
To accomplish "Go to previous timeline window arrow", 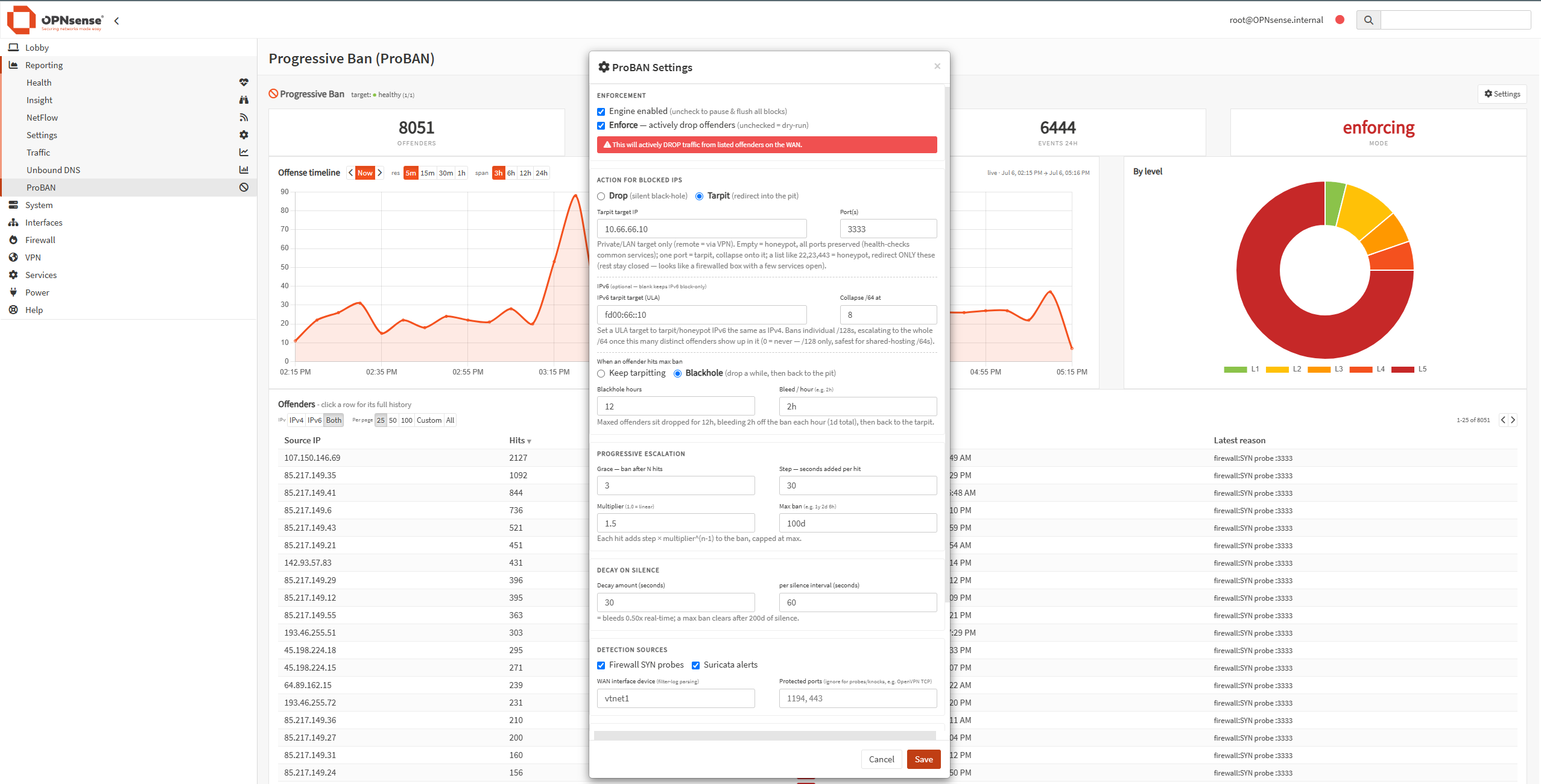I will 350,173.
